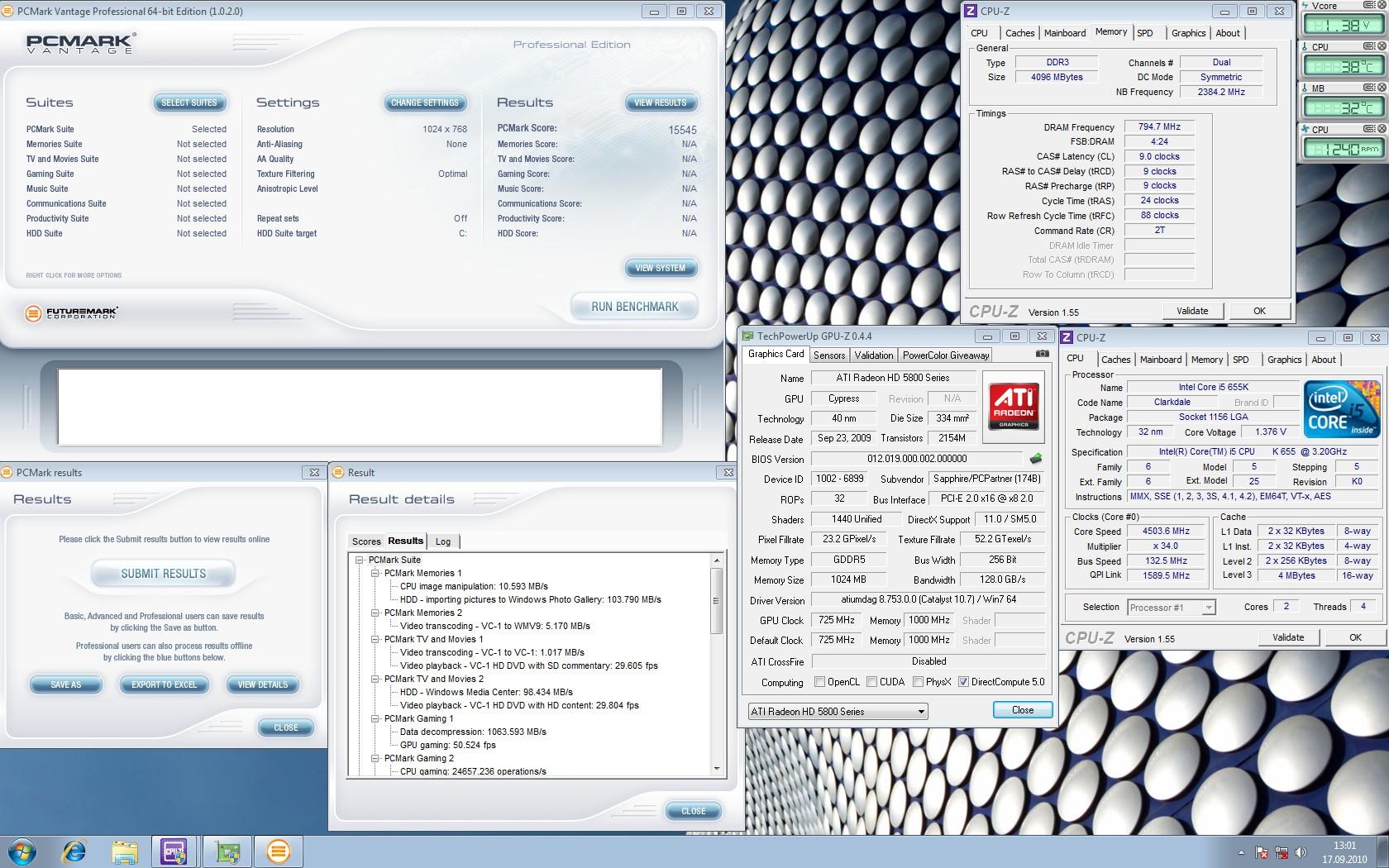Click the SUBMIT RESULTS button
The width and height of the screenshot is (1389, 868).
[164, 574]
